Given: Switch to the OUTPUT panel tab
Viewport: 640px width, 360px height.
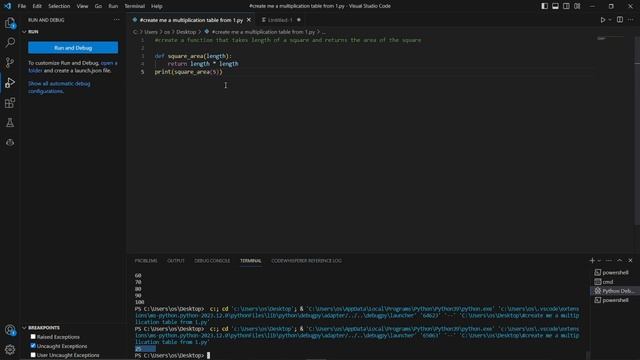Looking at the screenshot, I should click(176, 260).
